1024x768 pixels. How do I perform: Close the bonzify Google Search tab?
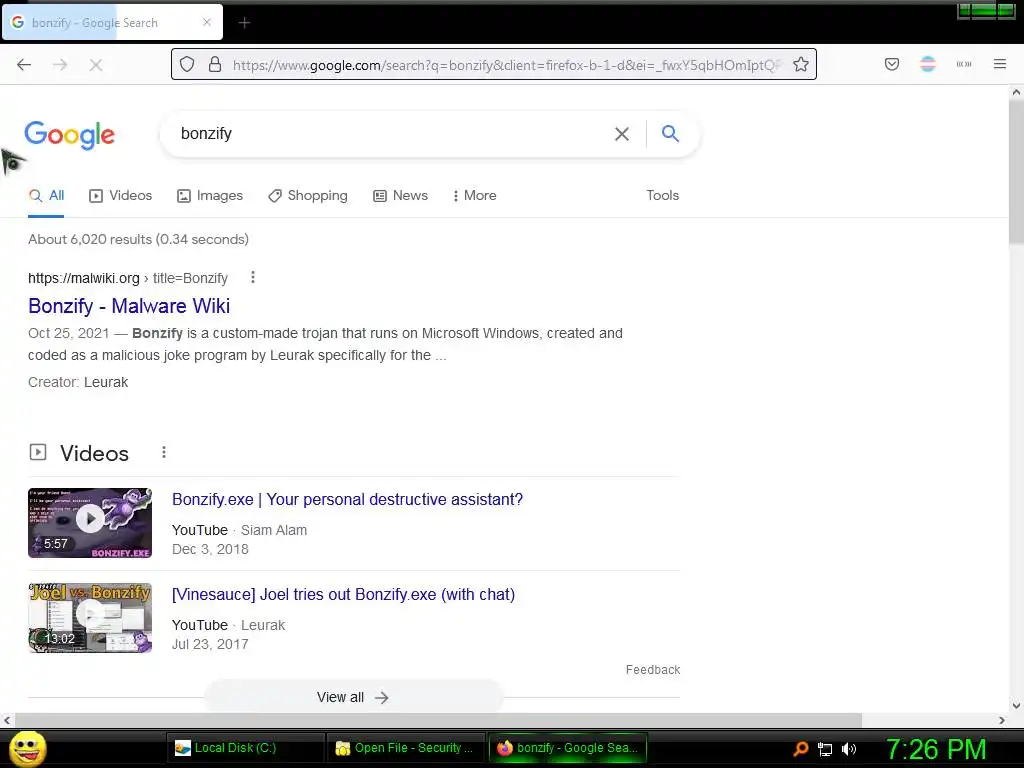(207, 22)
